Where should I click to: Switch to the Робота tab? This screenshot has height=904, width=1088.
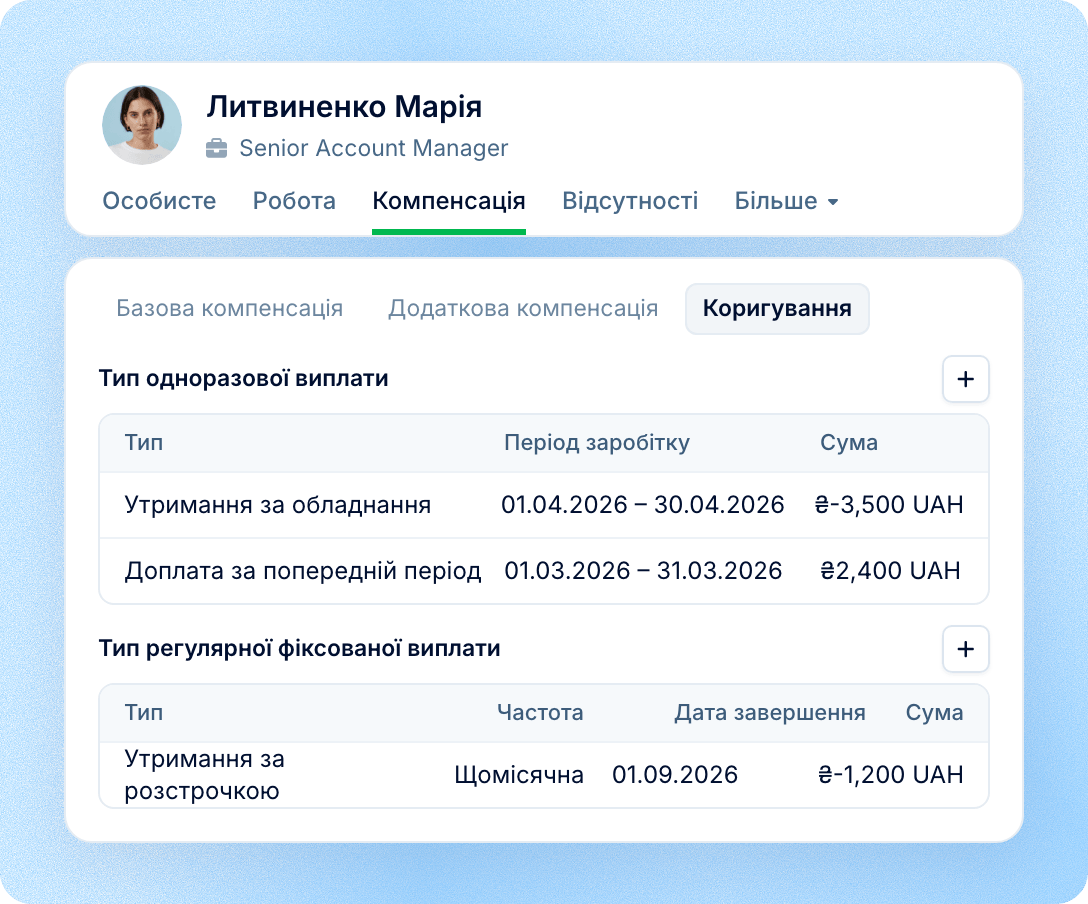tap(294, 201)
